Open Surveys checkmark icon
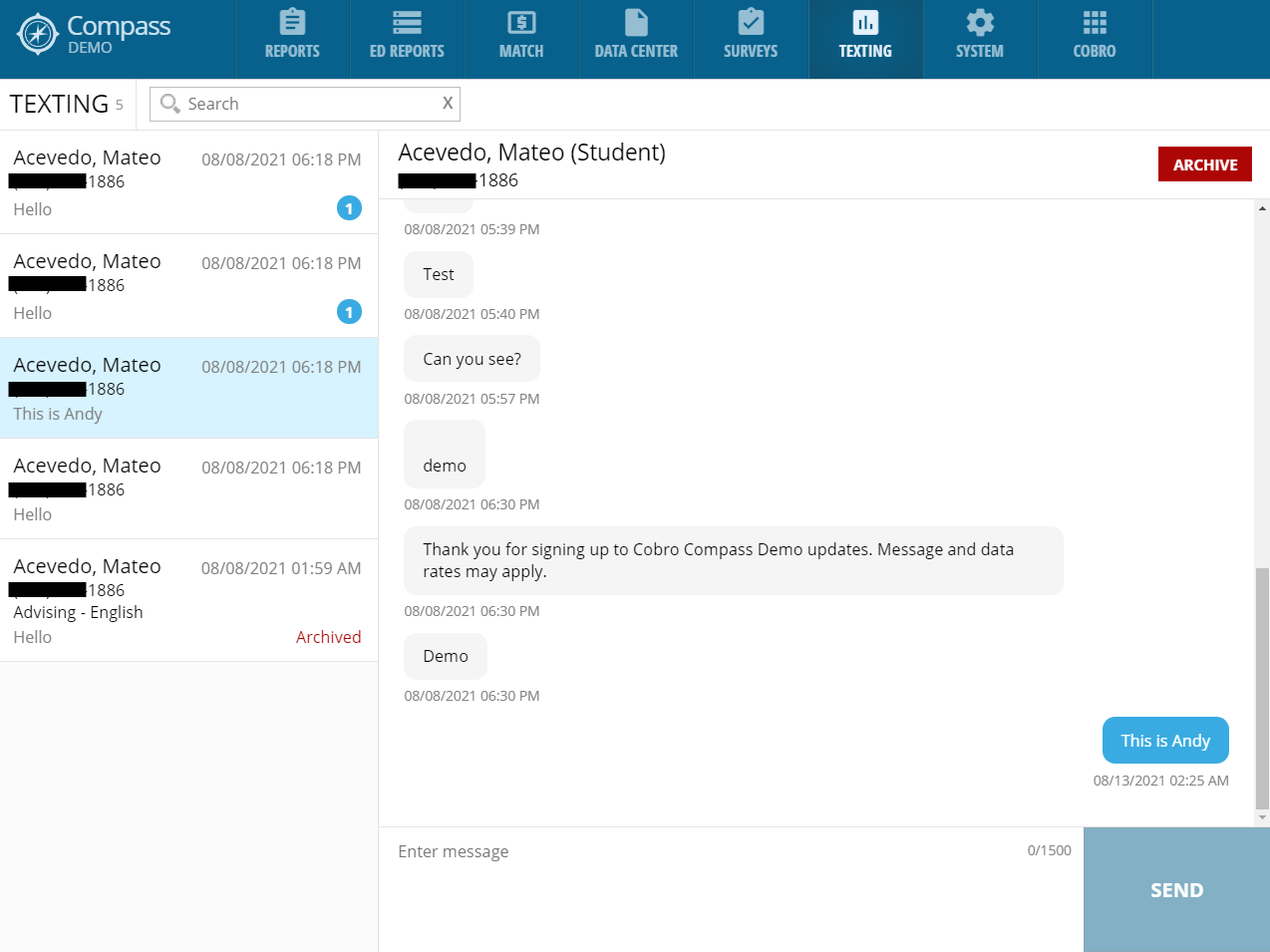 click(x=751, y=23)
